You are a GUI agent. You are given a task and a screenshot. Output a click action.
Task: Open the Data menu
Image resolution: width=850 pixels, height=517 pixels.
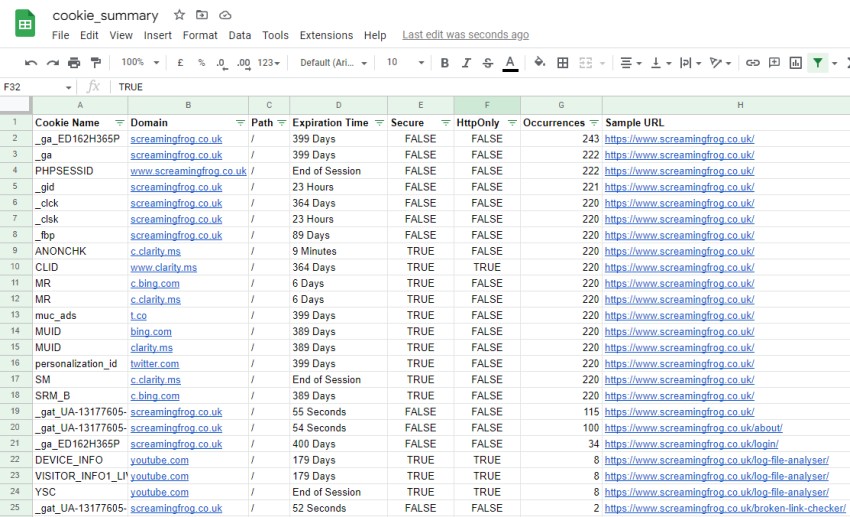pyautogui.click(x=240, y=35)
